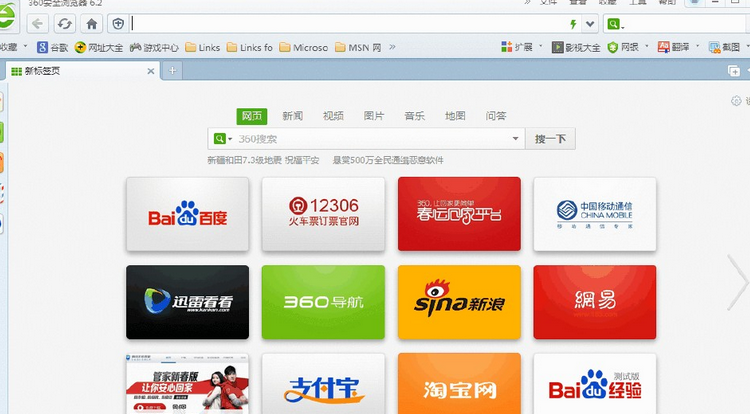Open the MSN 网 bookmark folder
The image size is (750, 414).
point(358,47)
